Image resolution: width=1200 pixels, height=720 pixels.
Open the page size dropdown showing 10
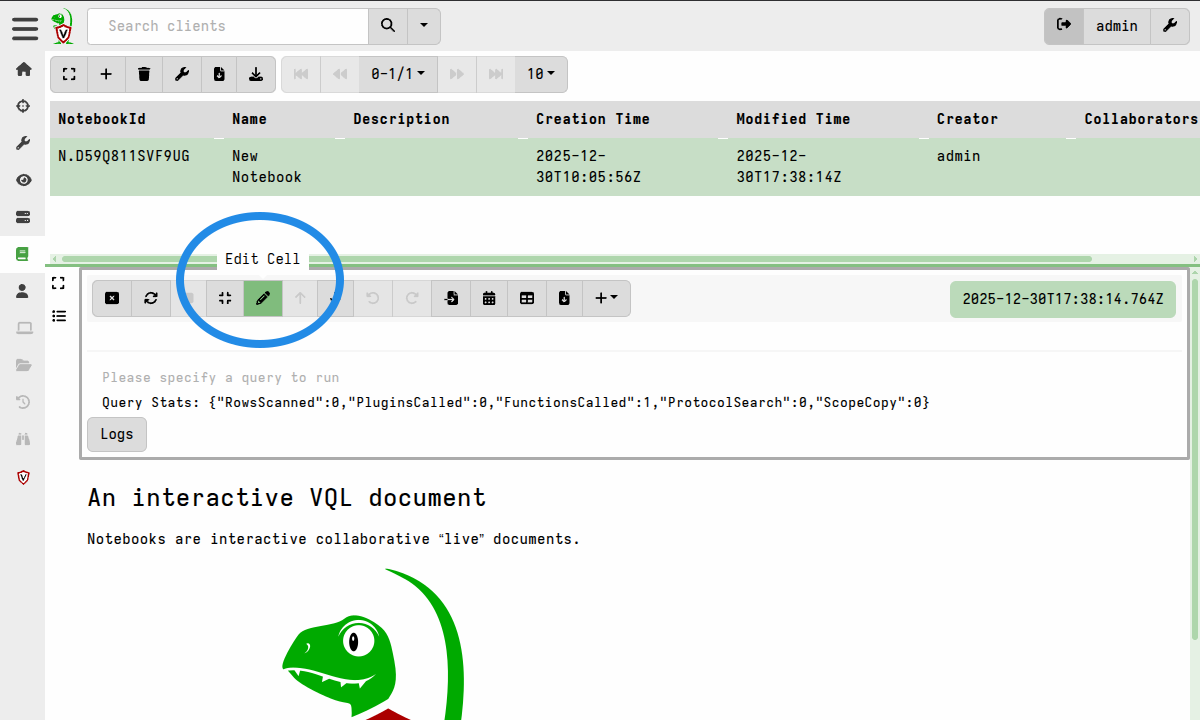coord(541,74)
